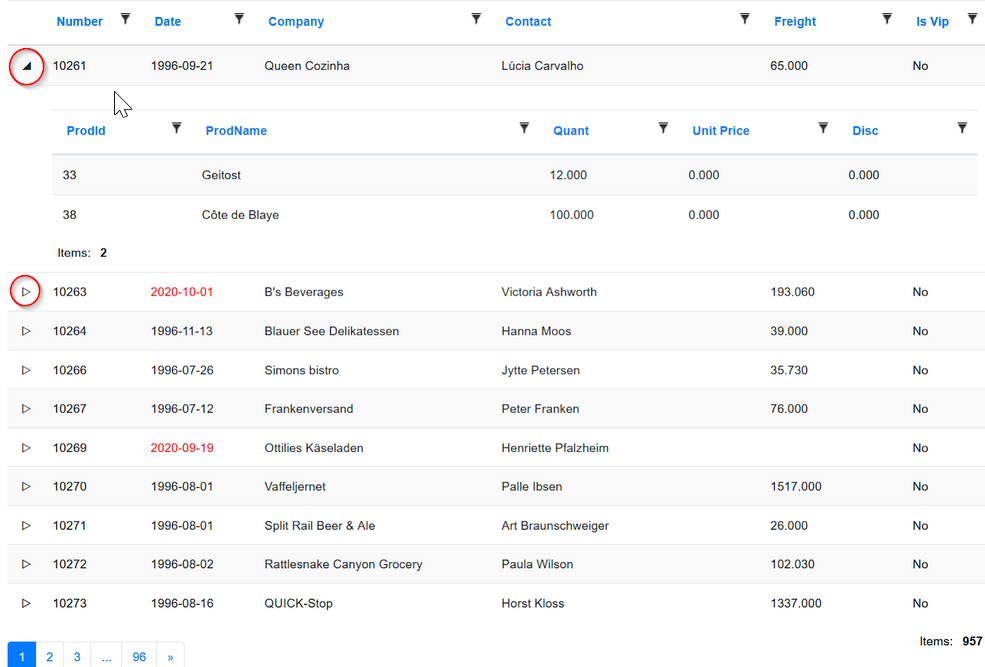This screenshot has height=667, width=985.
Task: Sort by ProdName column header
Action: tap(236, 131)
